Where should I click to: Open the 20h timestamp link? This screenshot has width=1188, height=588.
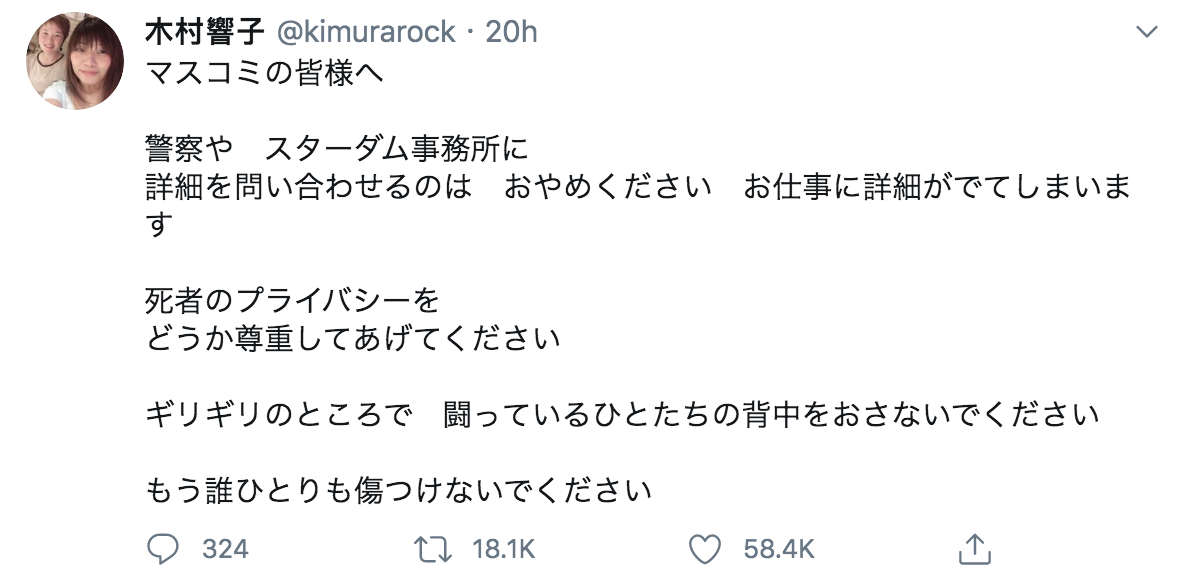(511, 32)
